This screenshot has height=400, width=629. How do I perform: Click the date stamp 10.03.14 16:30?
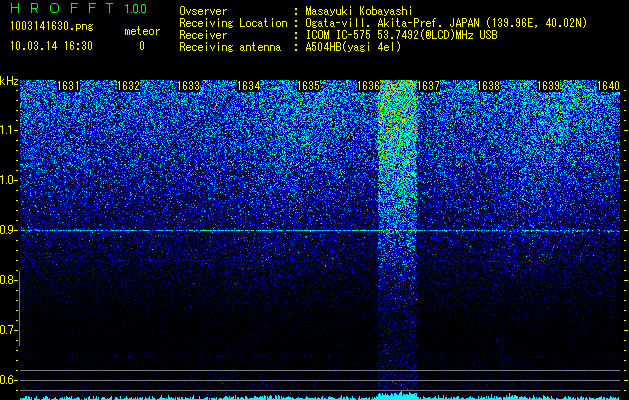tap(51, 46)
